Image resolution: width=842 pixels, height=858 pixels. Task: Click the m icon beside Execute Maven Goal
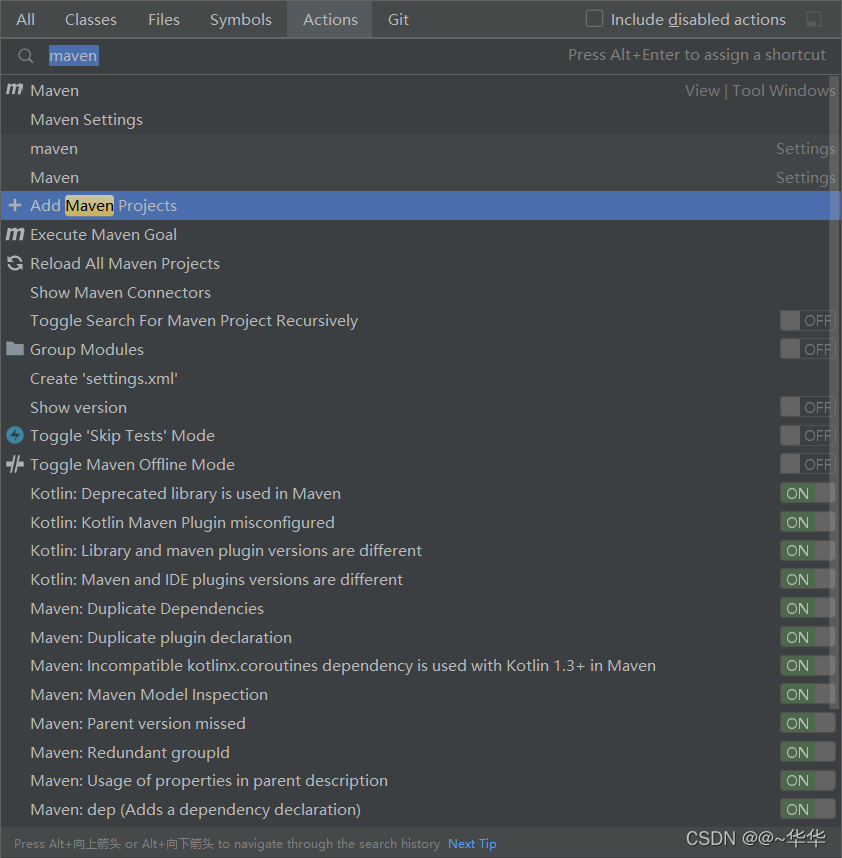13,234
